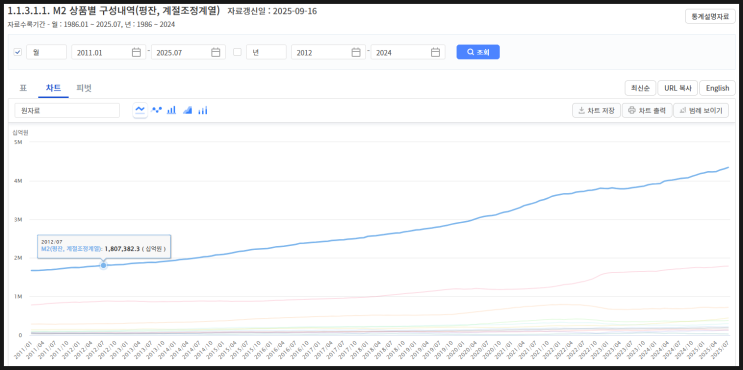Switch language with English button
The image size is (743, 370).
pyautogui.click(x=717, y=88)
